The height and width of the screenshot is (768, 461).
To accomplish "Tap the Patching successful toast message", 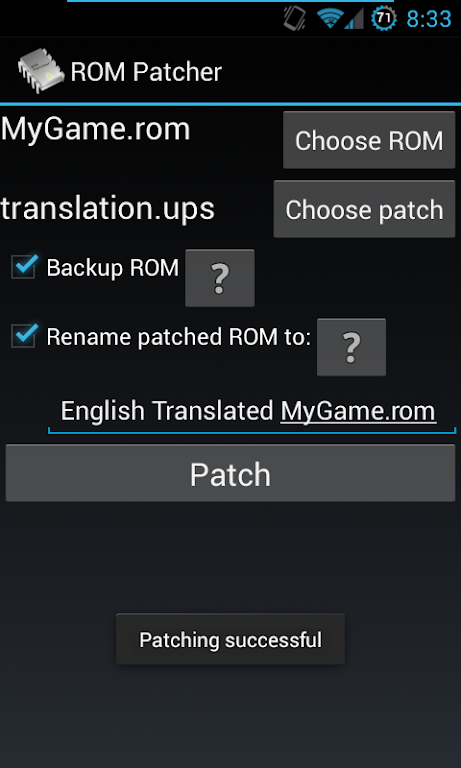I will (230, 639).
